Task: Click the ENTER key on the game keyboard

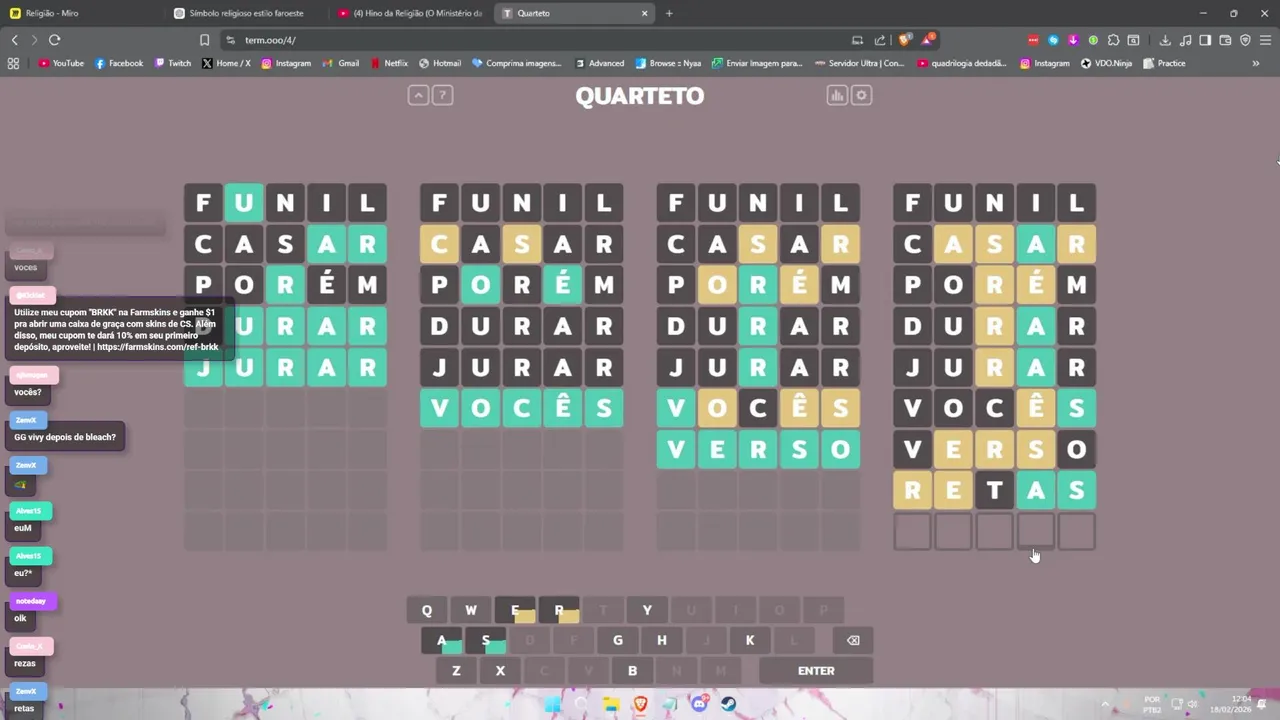Action: point(816,670)
